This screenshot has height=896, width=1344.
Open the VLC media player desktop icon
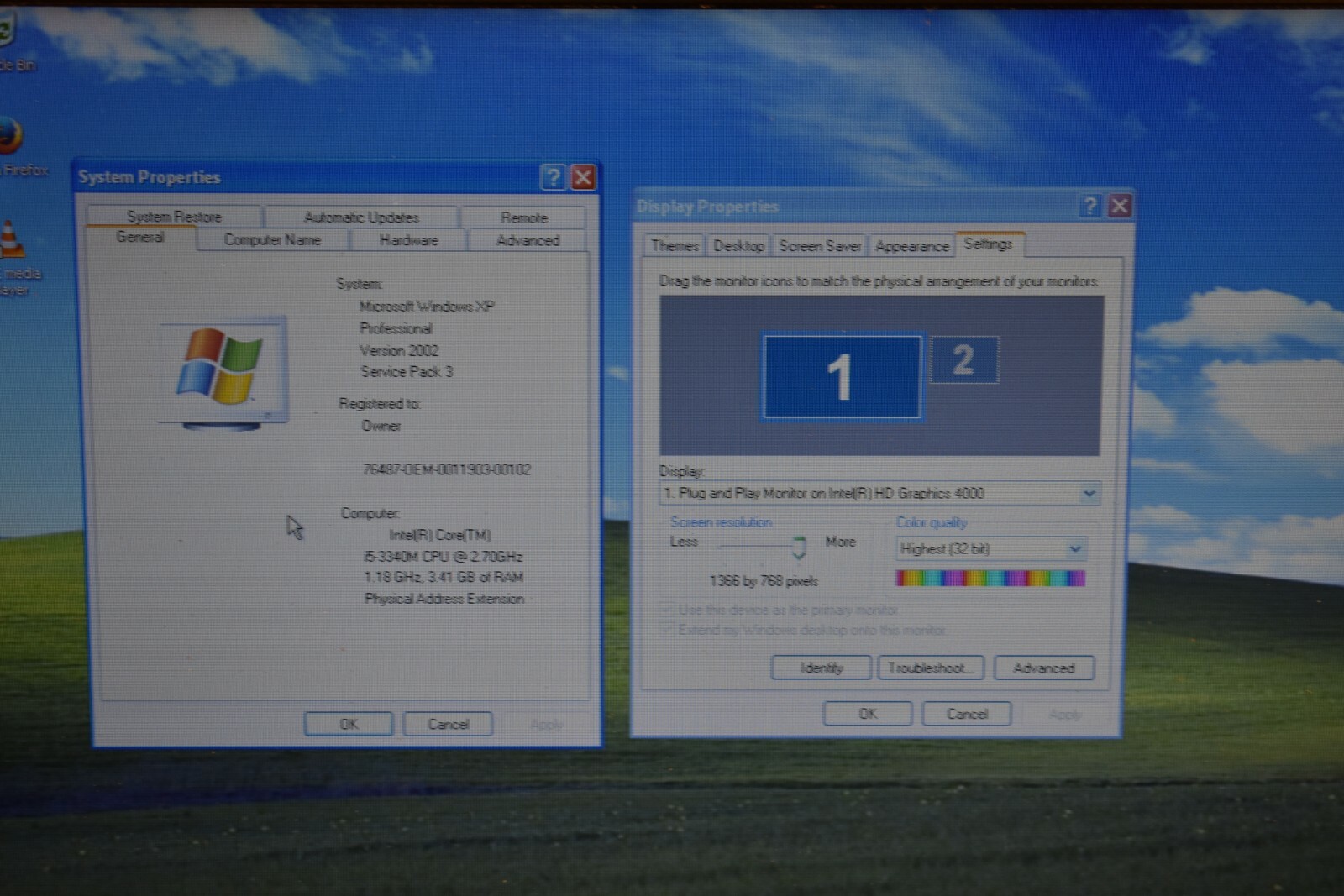11,241
